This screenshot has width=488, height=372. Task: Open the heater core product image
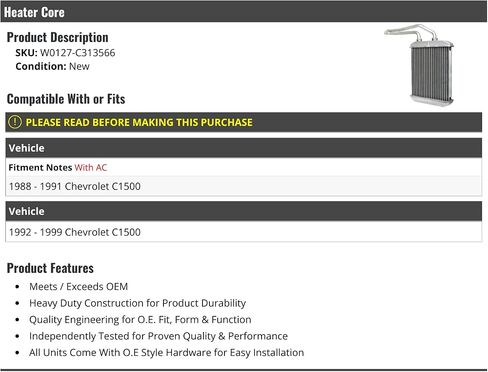click(x=420, y=65)
